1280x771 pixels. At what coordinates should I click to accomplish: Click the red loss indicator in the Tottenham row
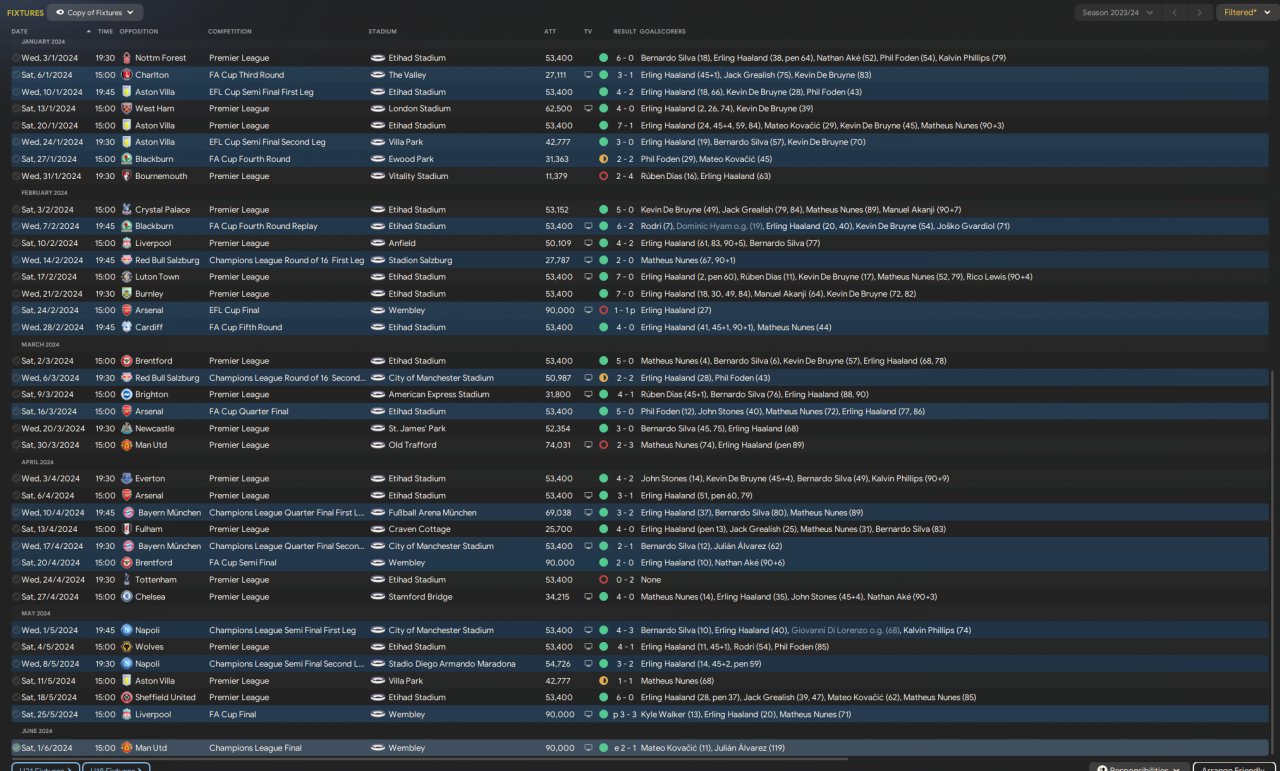click(x=603, y=580)
